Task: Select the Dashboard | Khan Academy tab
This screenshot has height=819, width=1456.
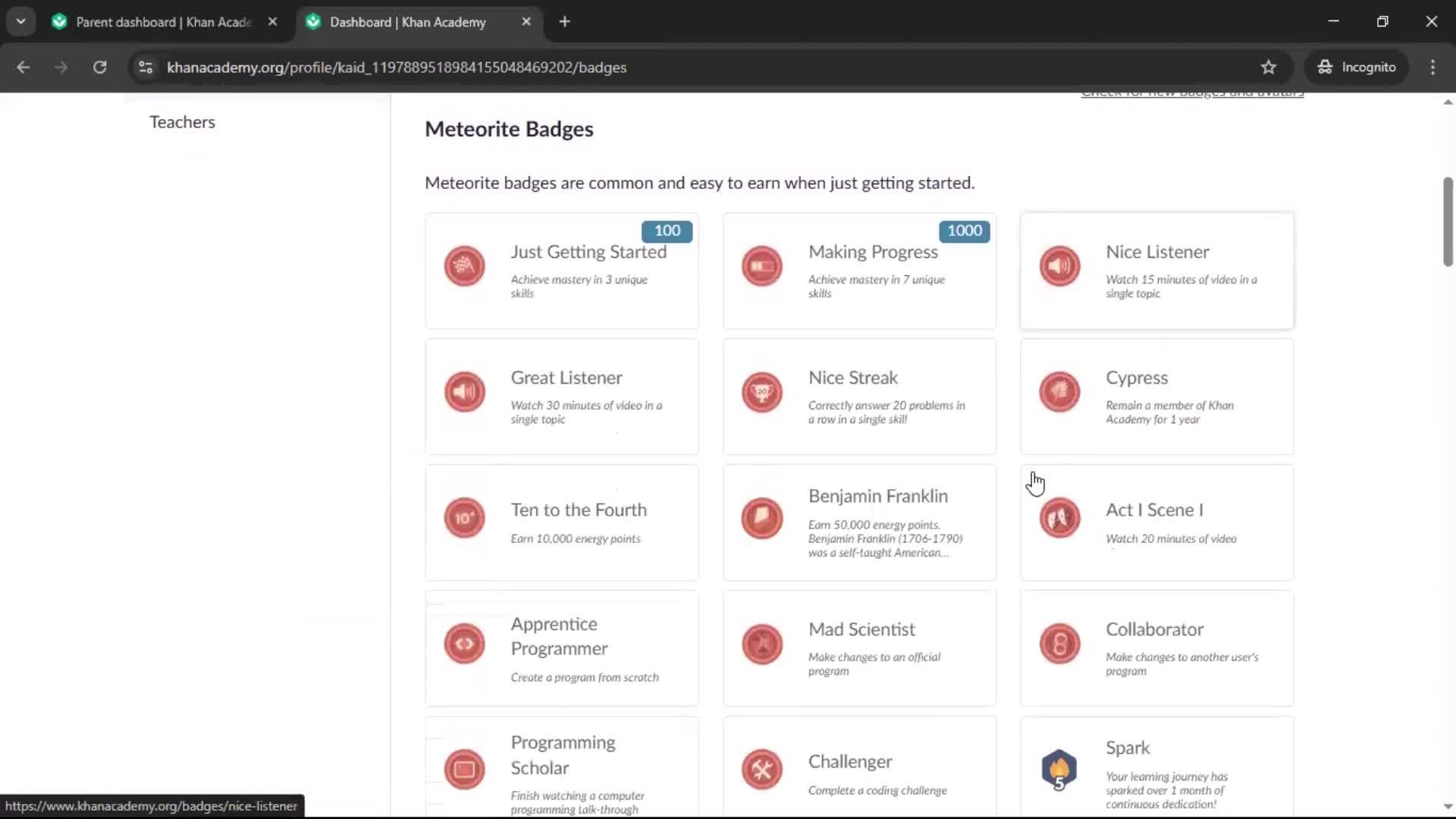Action: tap(408, 22)
